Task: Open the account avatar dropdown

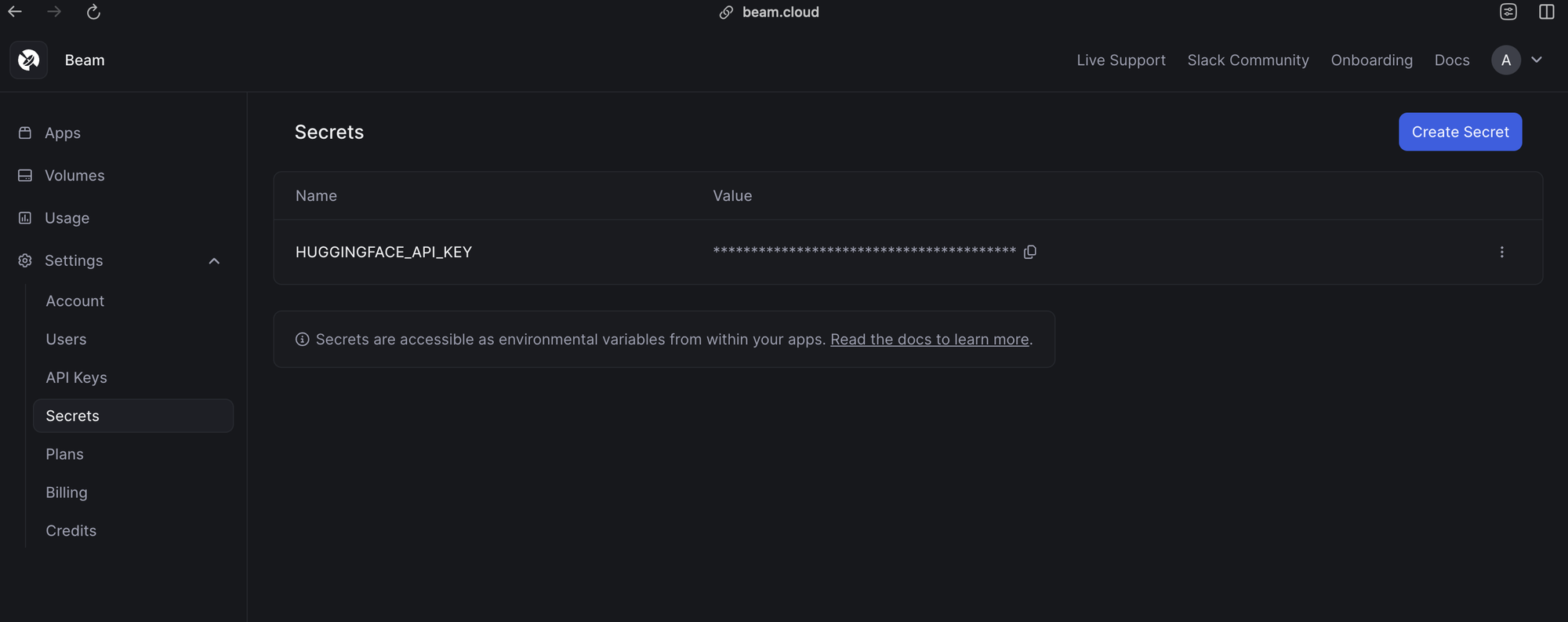Action: (1505, 60)
